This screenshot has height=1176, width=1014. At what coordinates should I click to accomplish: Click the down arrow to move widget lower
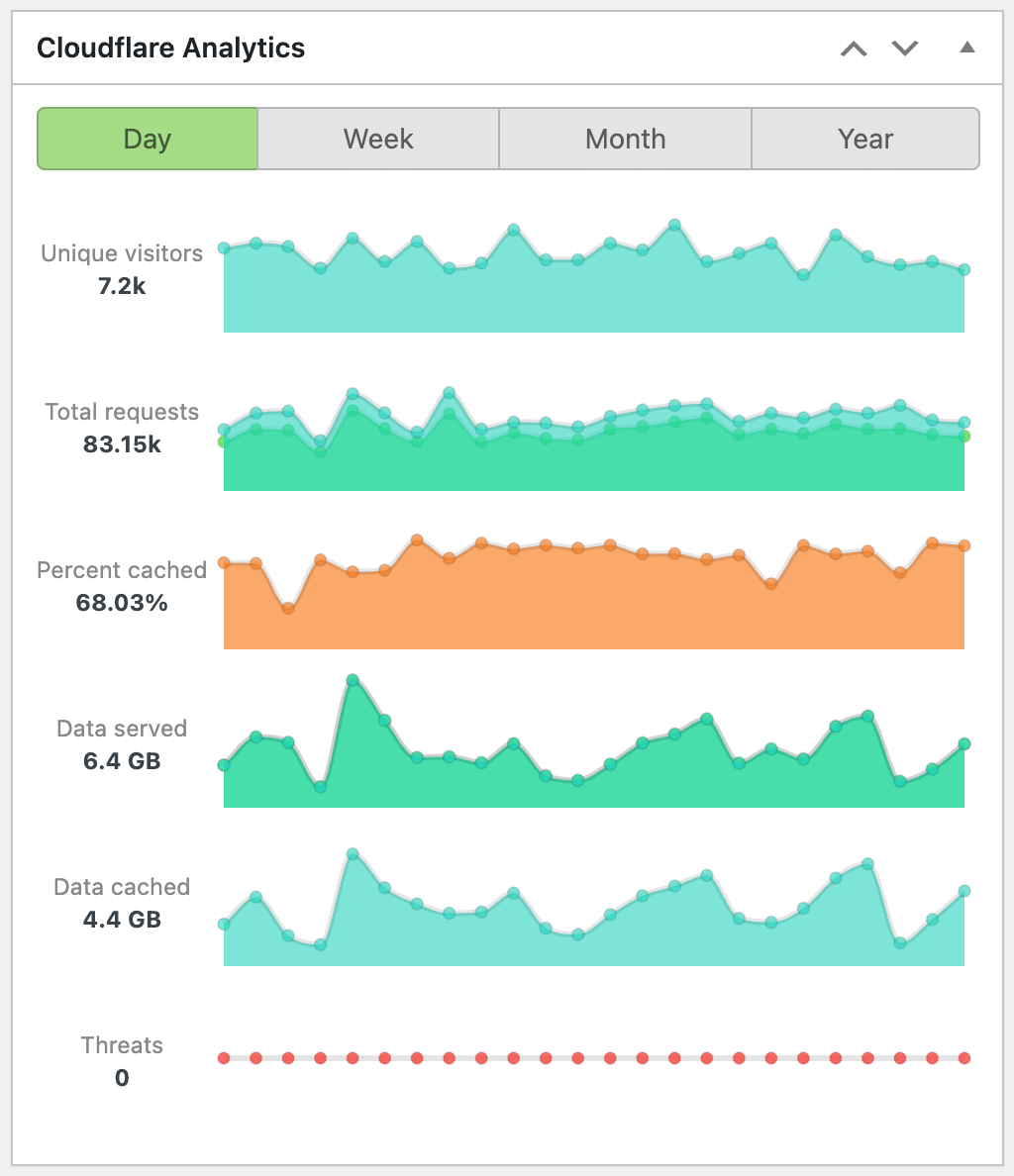click(904, 48)
